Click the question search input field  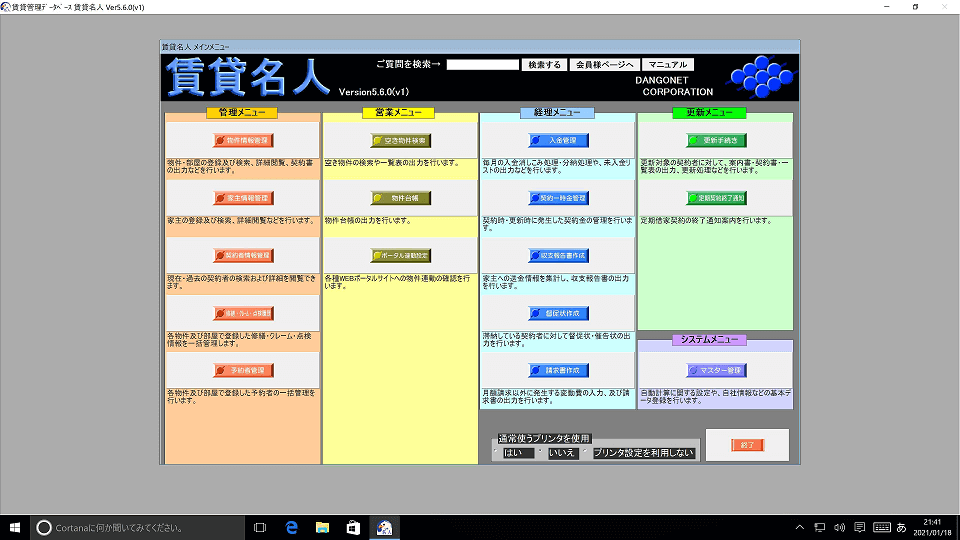coord(482,65)
